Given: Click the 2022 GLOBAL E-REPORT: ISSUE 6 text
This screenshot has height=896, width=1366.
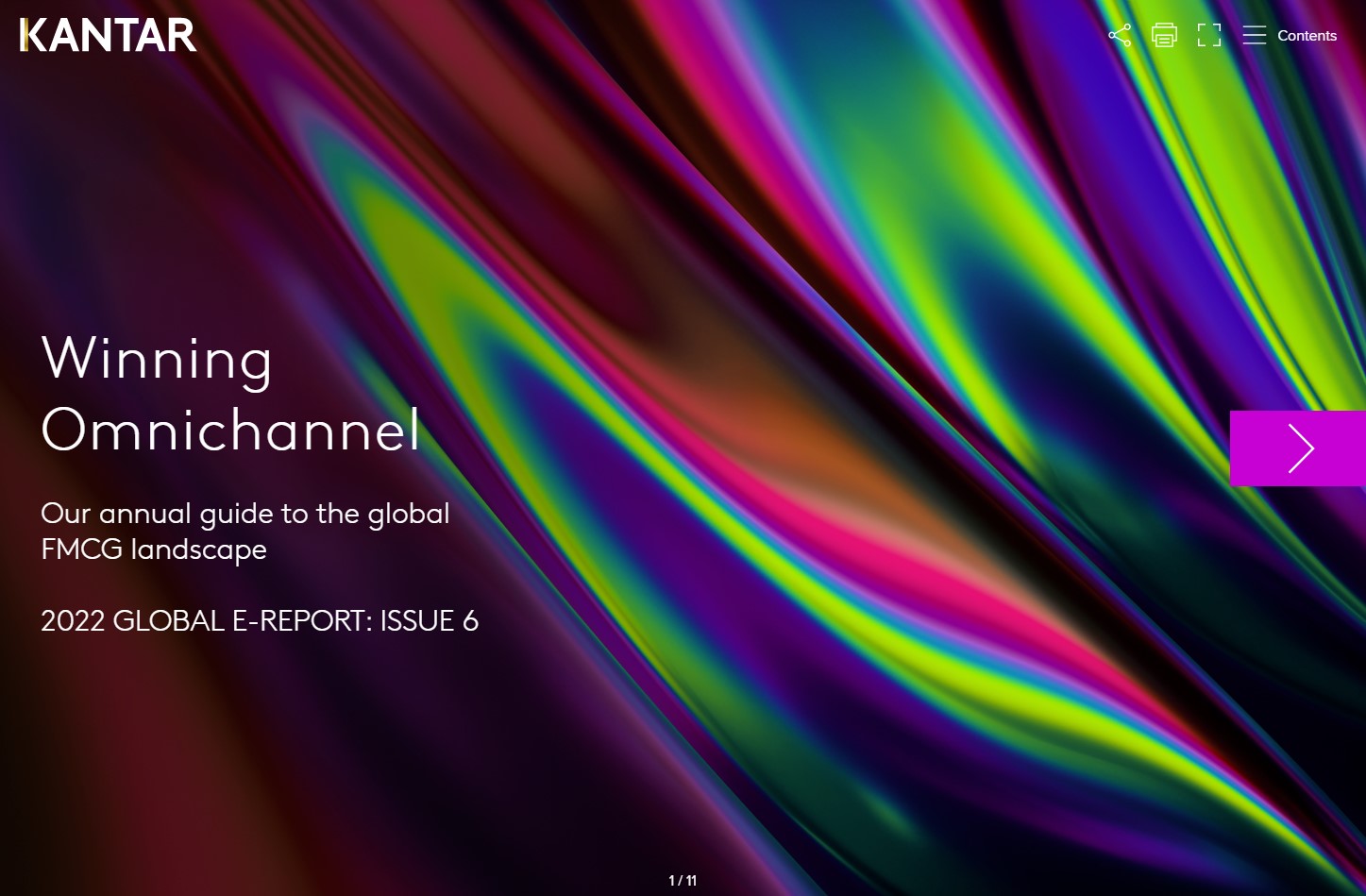Looking at the screenshot, I should 260,620.
